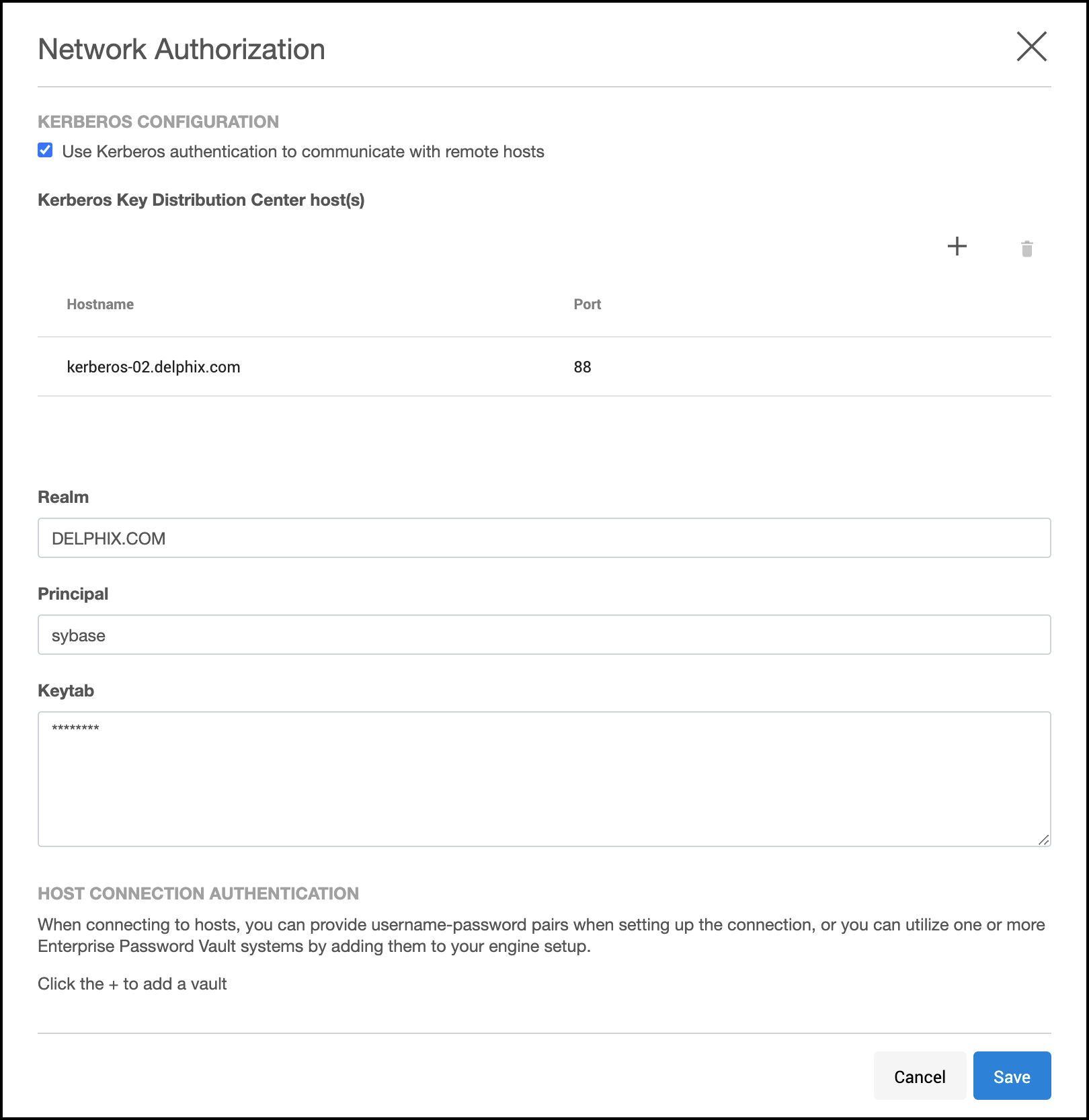This screenshot has width=1089, height=1120.
Task: Click inside the Keytab text area
Action: pos(543,778)
